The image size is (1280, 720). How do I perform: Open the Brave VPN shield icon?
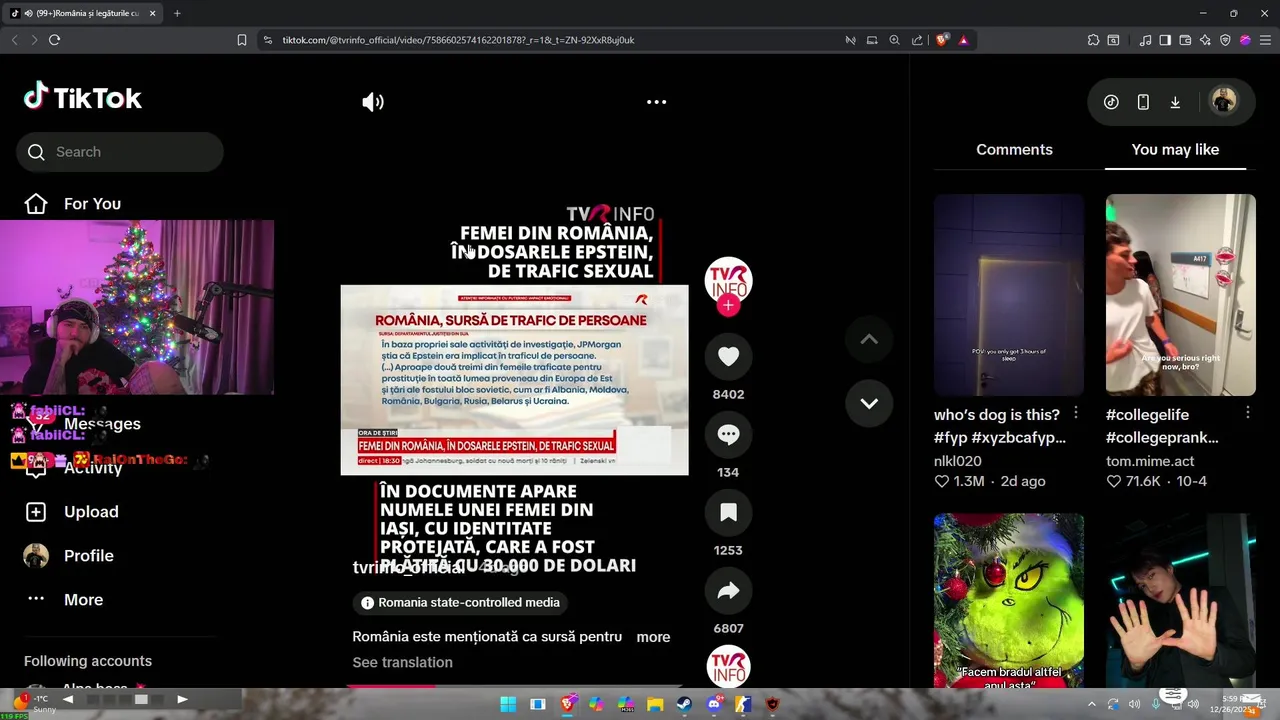(x=1225, y=40)
